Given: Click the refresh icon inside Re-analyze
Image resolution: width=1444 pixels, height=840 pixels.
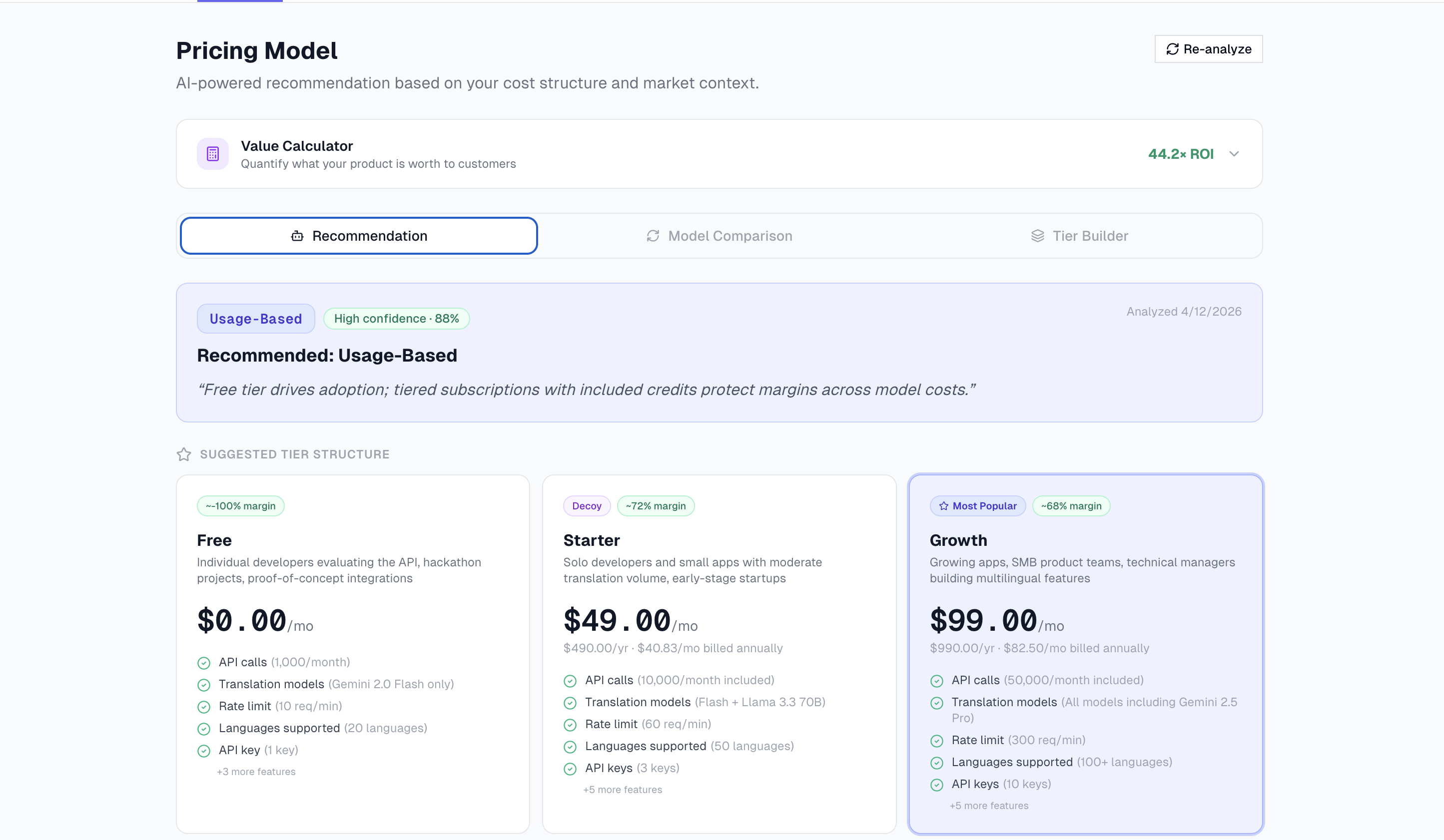Looking at the screenshot, I should [x=1172, y=49].
